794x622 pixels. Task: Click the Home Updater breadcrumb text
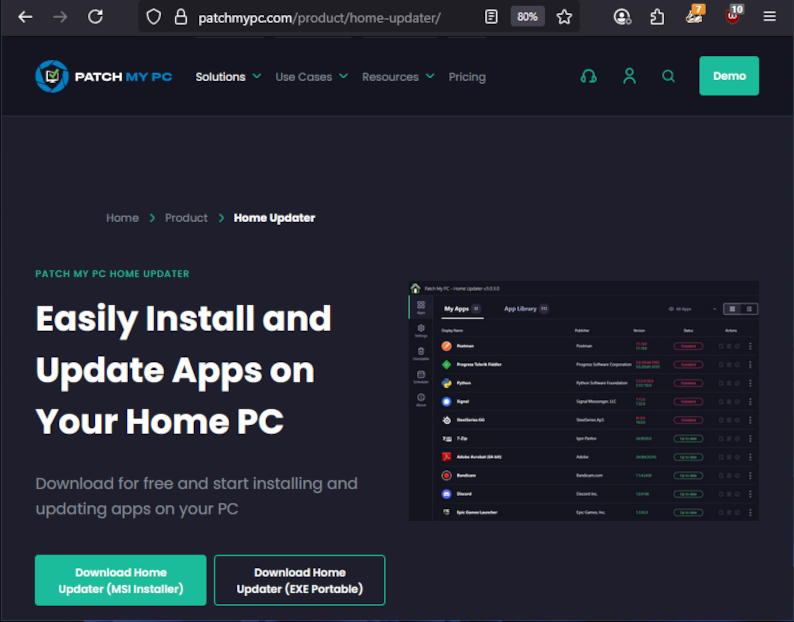[274, 218]
